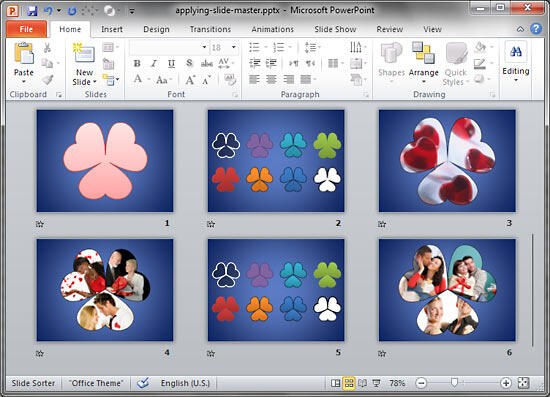Screen dimensions: 550x397
Task: Toggle Underline formatting
Action: (171, 63)
